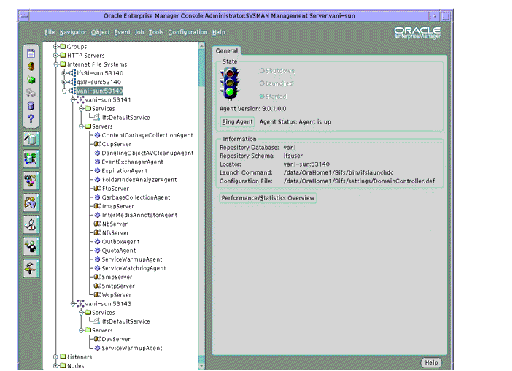Open the Configuration menu
The height and width of the screenshot is (371, 512).
tap(188, 32)
